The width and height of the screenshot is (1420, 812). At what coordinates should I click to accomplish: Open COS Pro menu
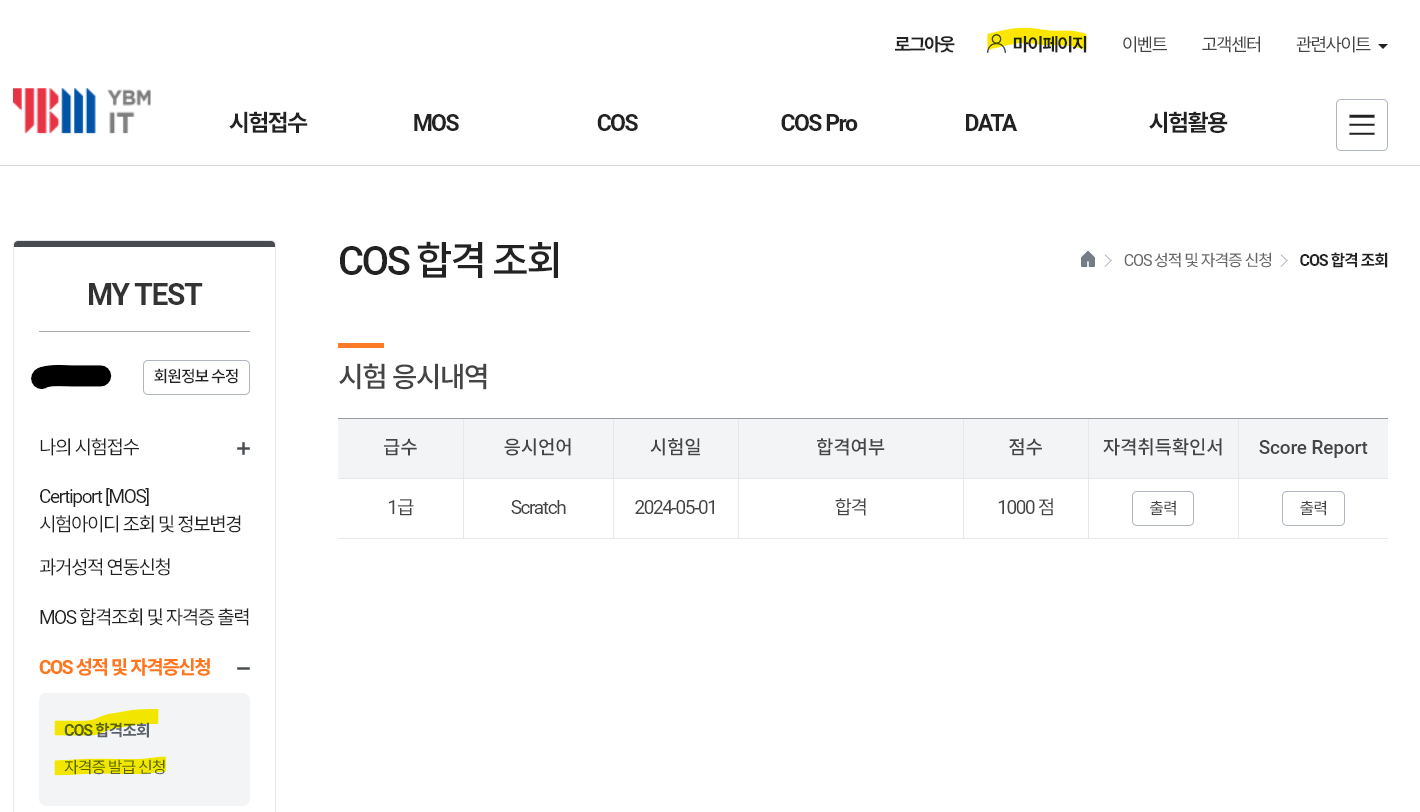click(818, 123)
